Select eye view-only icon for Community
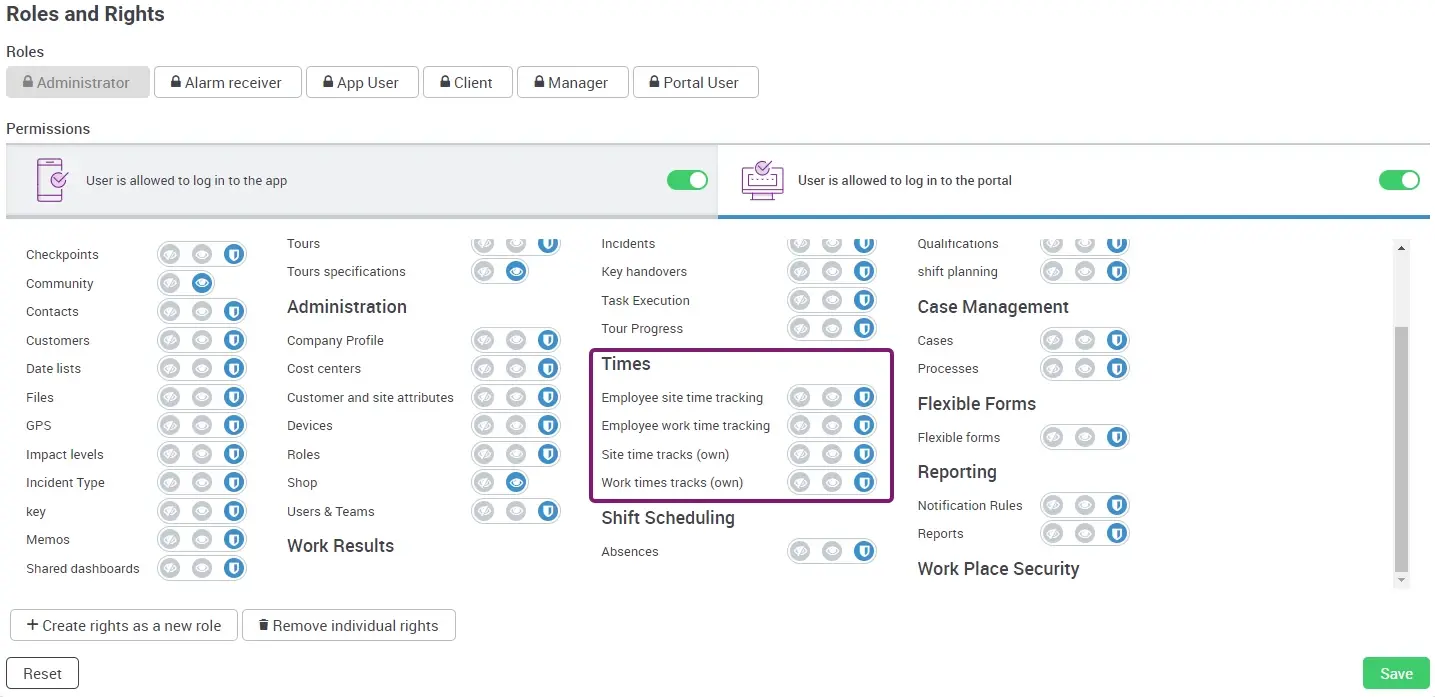The height and width of the screenshot is (697, 1435). coord(202,283)
